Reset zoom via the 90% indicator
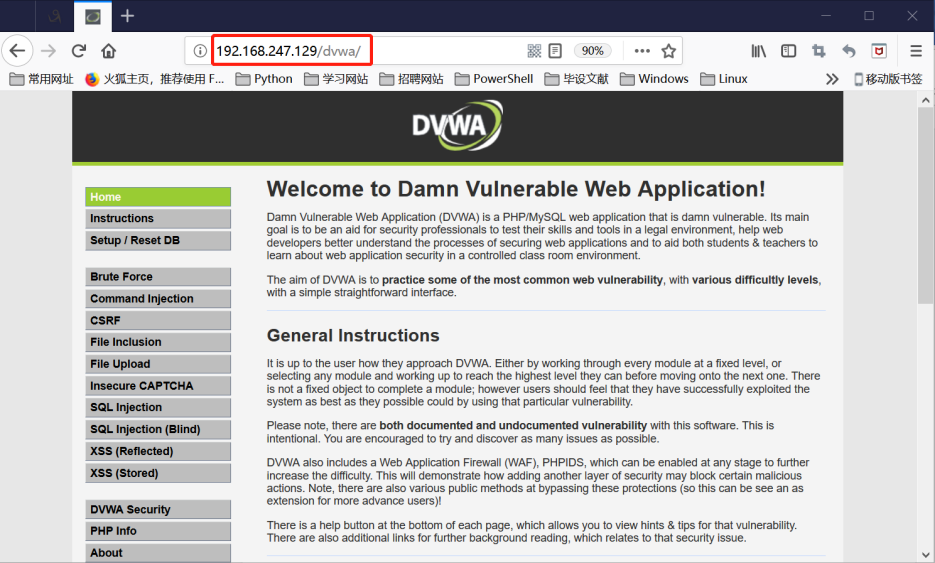This screenshot has height=563, width=935. point(592,51)
